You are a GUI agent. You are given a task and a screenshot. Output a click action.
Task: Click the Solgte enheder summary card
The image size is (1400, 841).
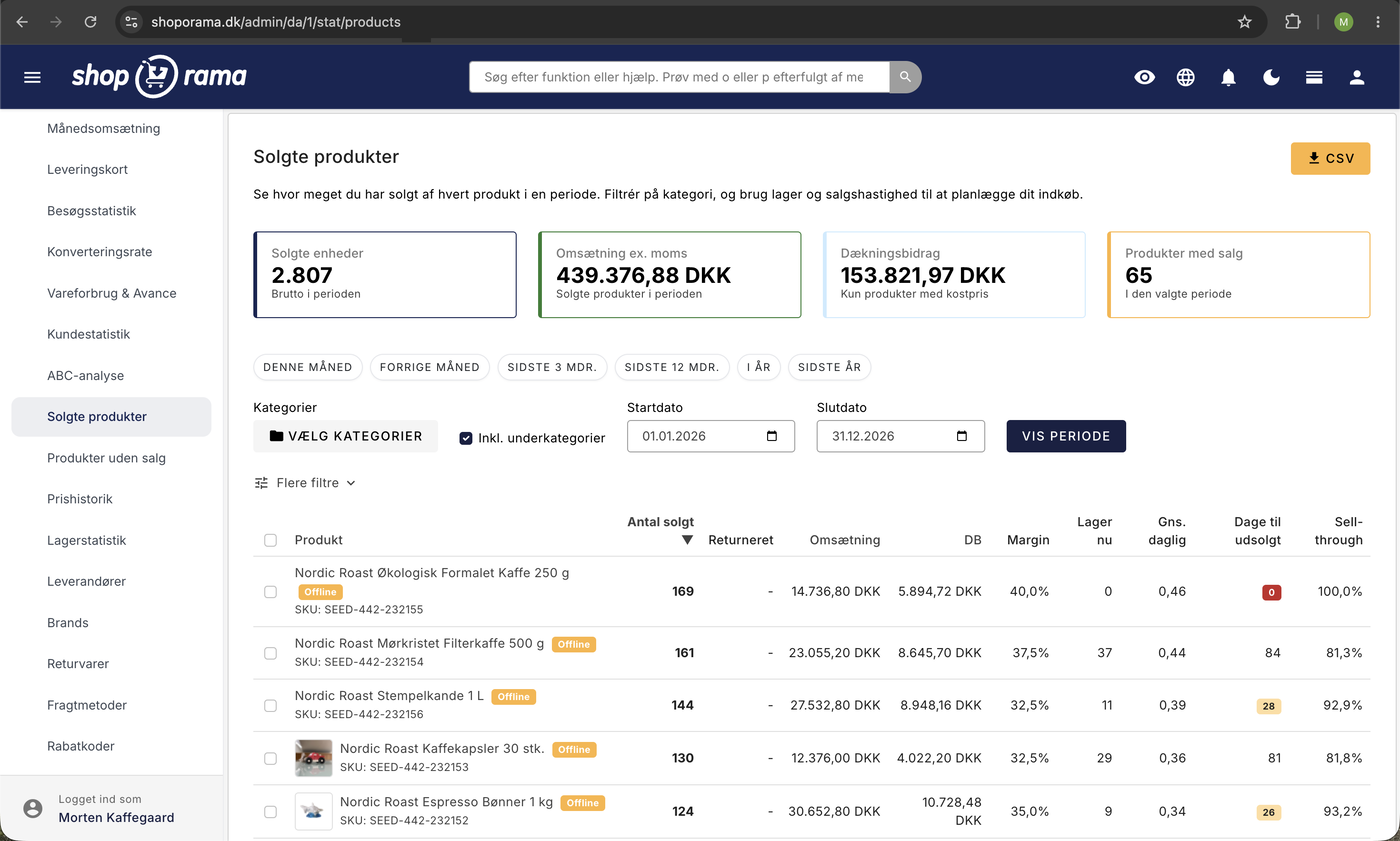click(x=385, y=275)
